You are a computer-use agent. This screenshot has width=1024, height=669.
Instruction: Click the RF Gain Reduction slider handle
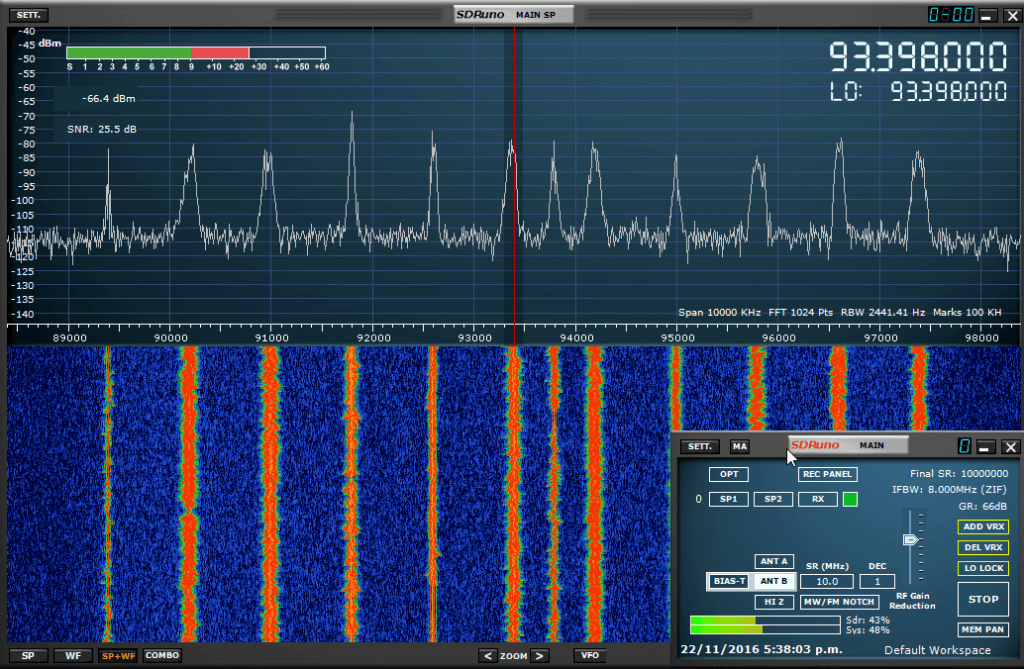pos(910,540)
